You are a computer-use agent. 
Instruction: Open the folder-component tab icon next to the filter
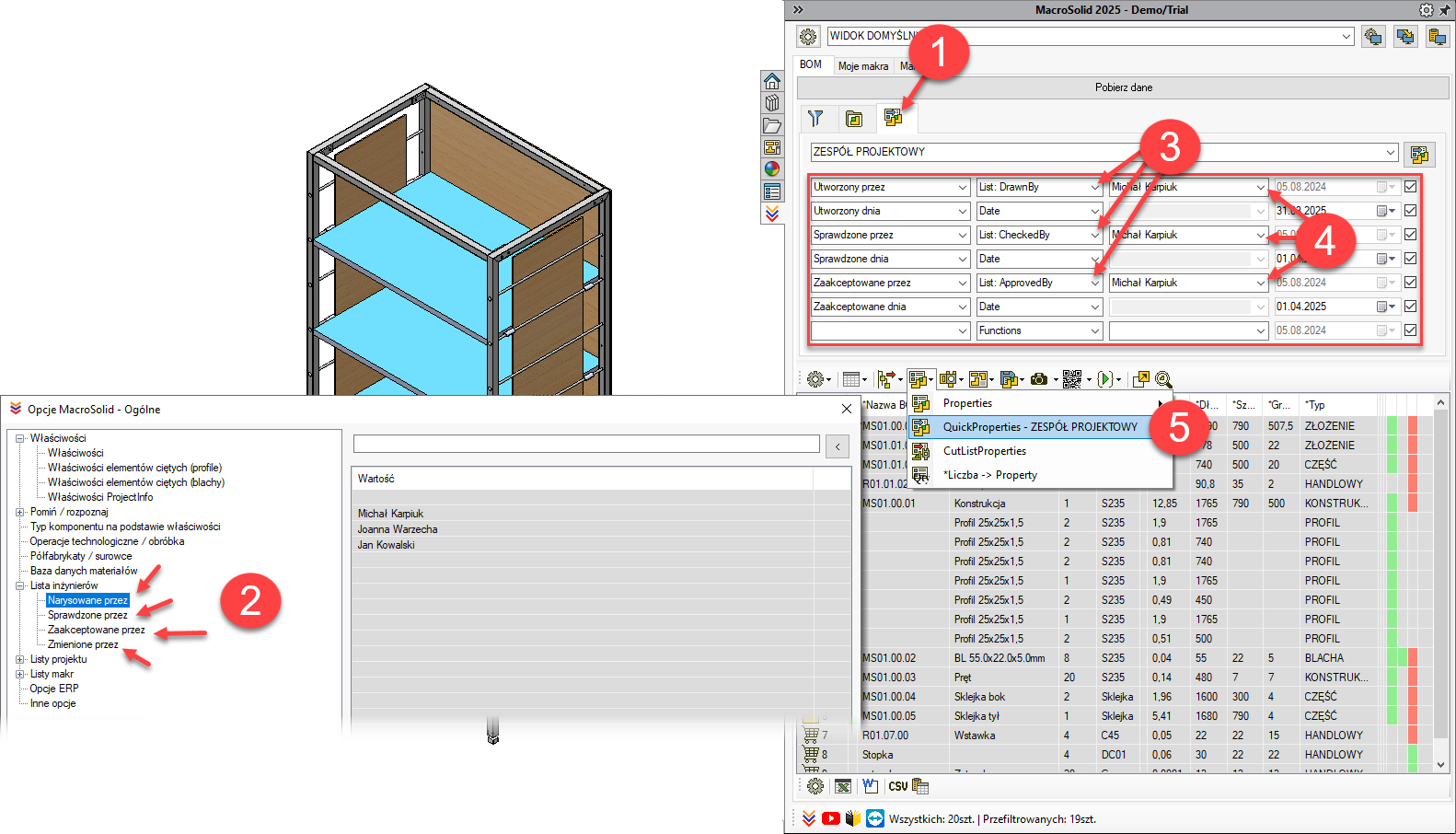click(854, 119)
